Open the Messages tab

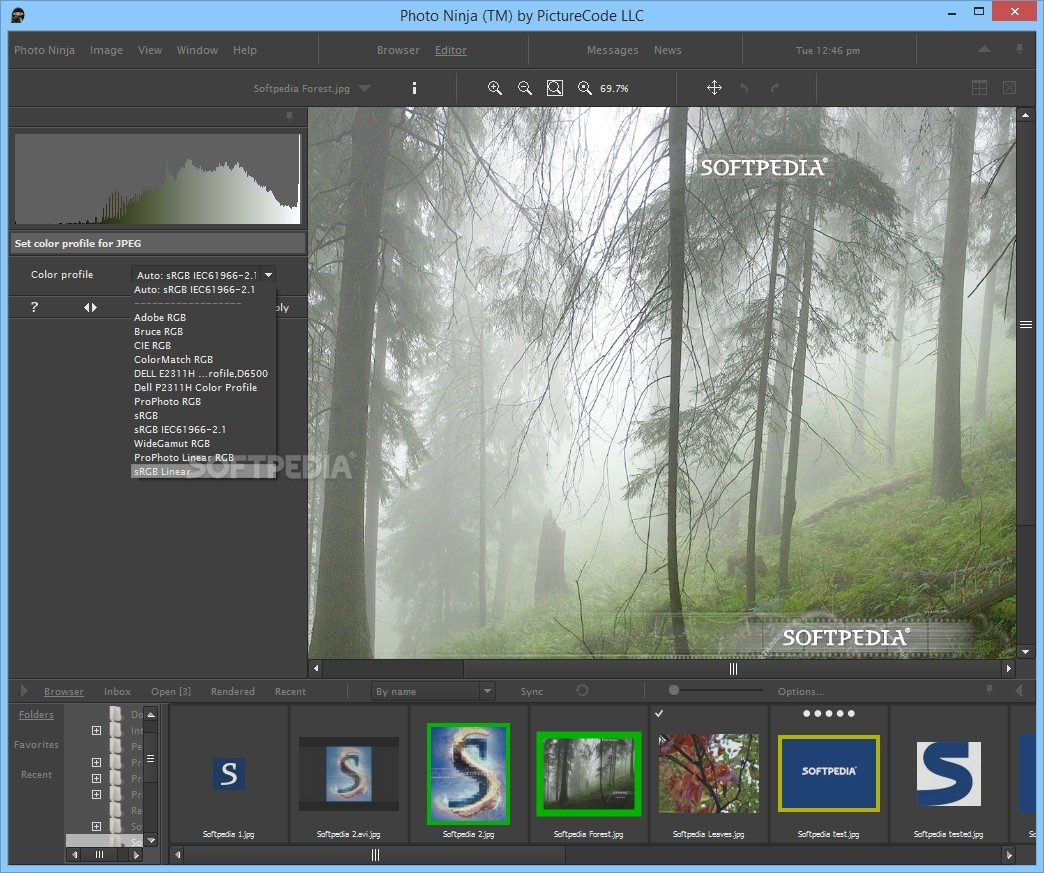click(613, 50)
